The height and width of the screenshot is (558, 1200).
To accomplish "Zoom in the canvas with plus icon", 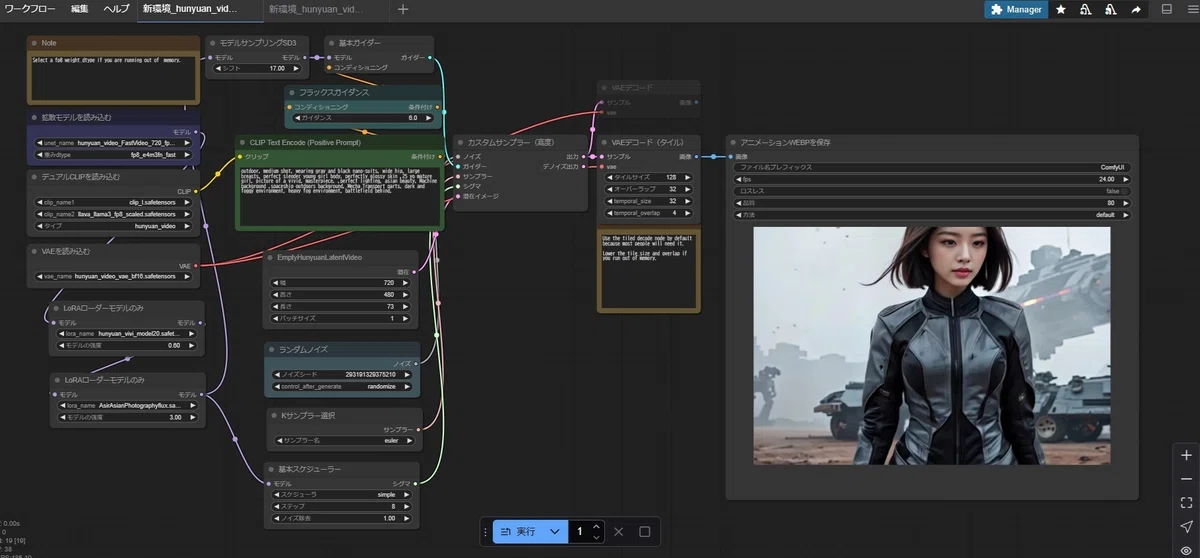I will 1185,453.
